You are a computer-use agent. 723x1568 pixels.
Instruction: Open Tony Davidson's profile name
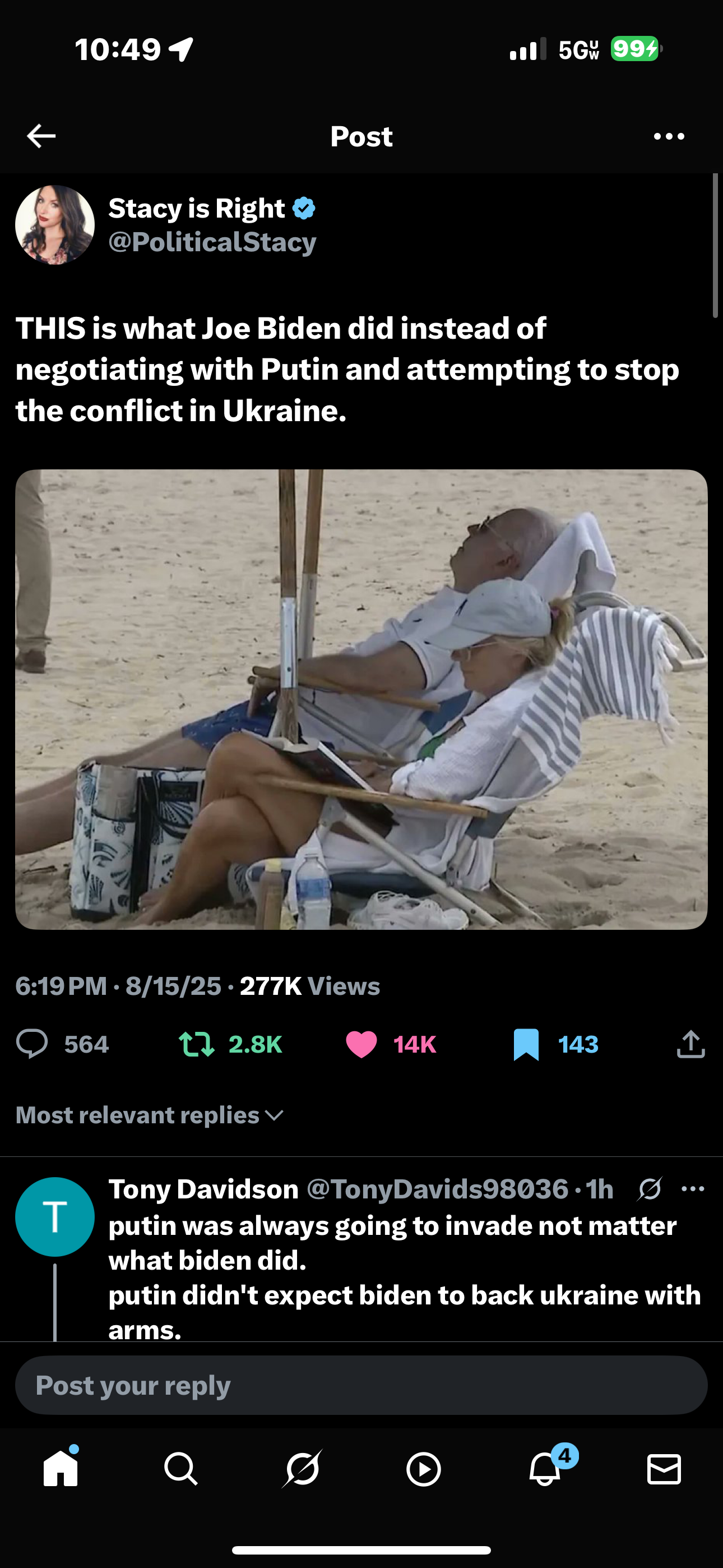[x=204, y=1189]
